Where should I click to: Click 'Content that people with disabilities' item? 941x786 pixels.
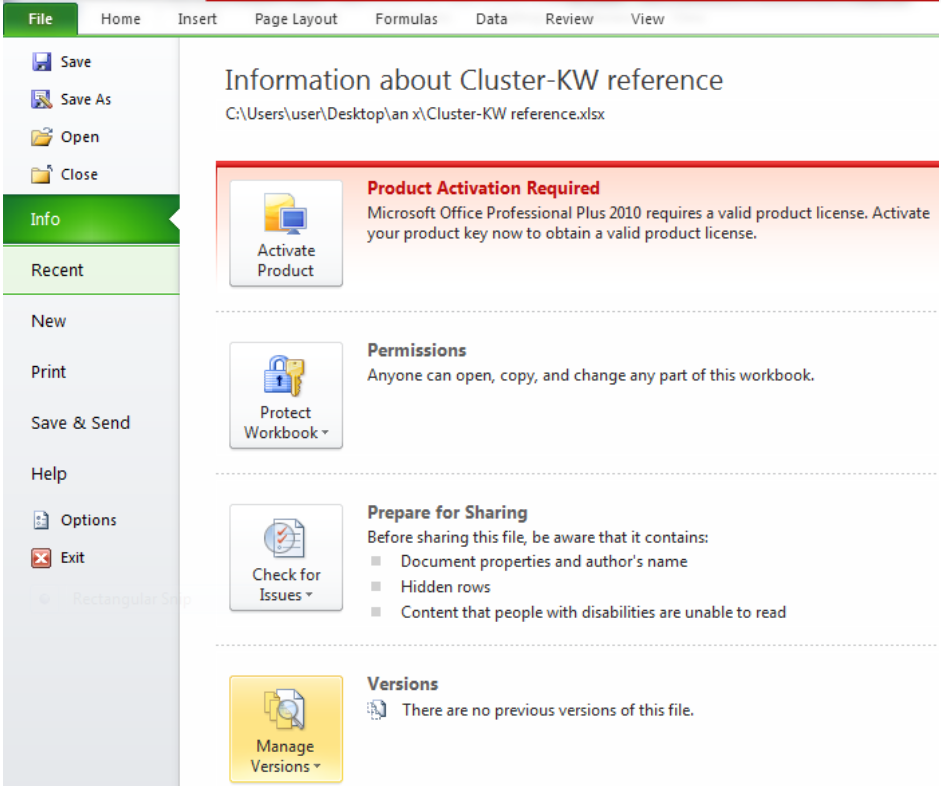click(x=593, y=613)
